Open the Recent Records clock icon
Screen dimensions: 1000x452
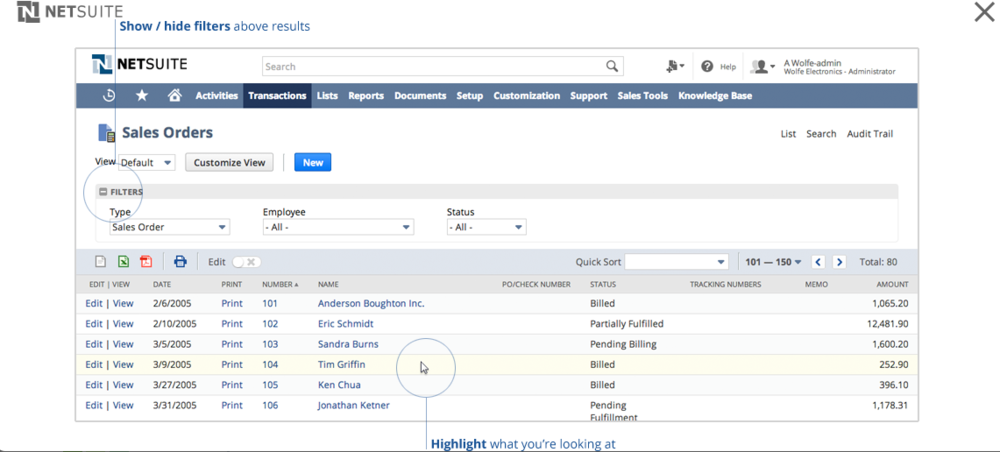tap(109, 96)
